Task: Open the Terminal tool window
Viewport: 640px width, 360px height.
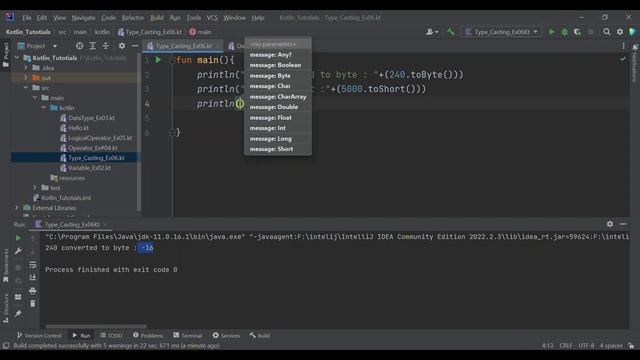Action: coord(188,336)
